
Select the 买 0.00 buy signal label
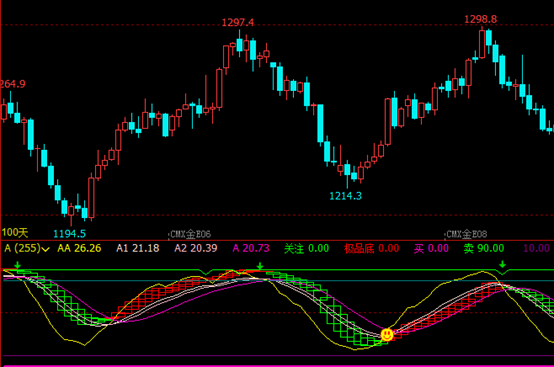[431, 248]
